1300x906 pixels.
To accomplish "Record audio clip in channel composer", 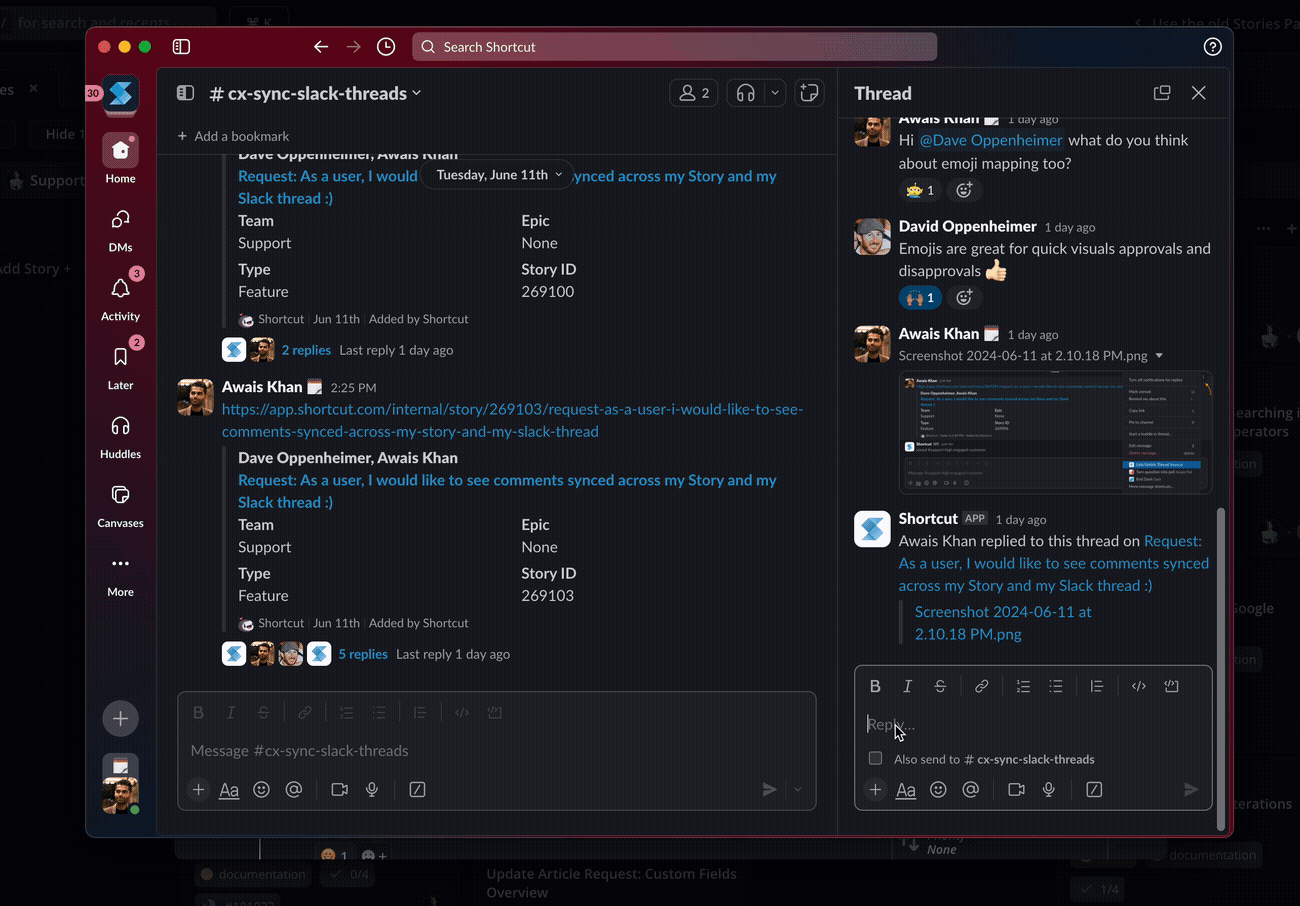I will pos(372,789).
